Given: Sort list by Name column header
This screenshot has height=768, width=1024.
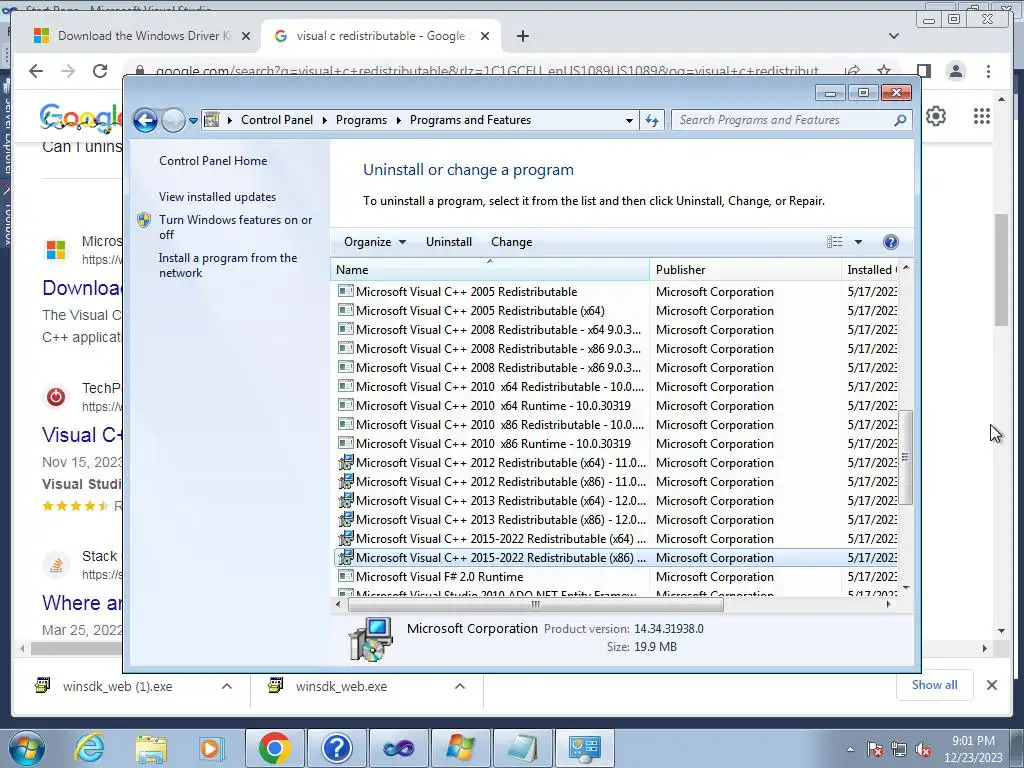Looking at the screenshot, I should click(x=490, y=270).
